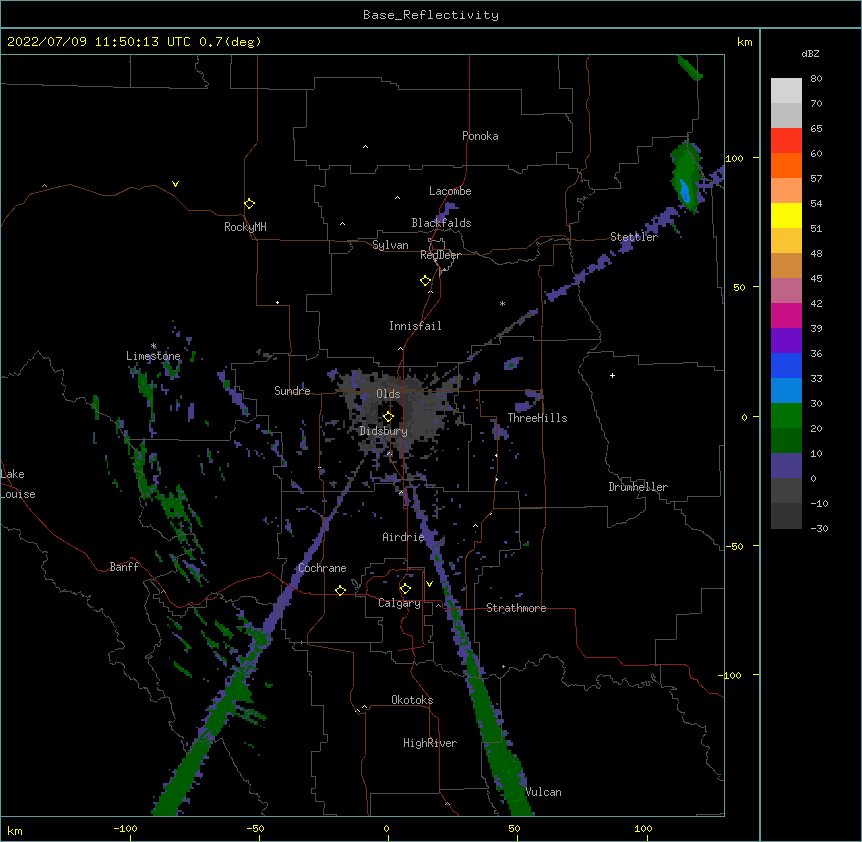Click the Calgary city label
The width and height of the screenshot is (862, 842).
pos(399,603)
